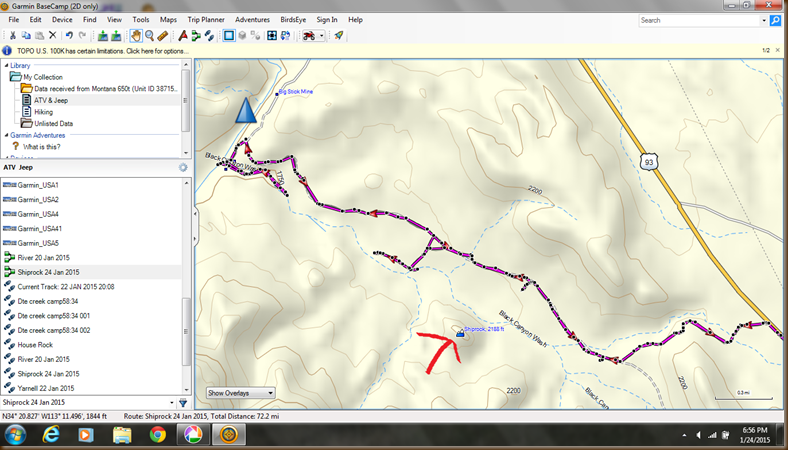788x450 pixels.
Task: Click the Paste toolbar icon
Action: pos(39,36)
